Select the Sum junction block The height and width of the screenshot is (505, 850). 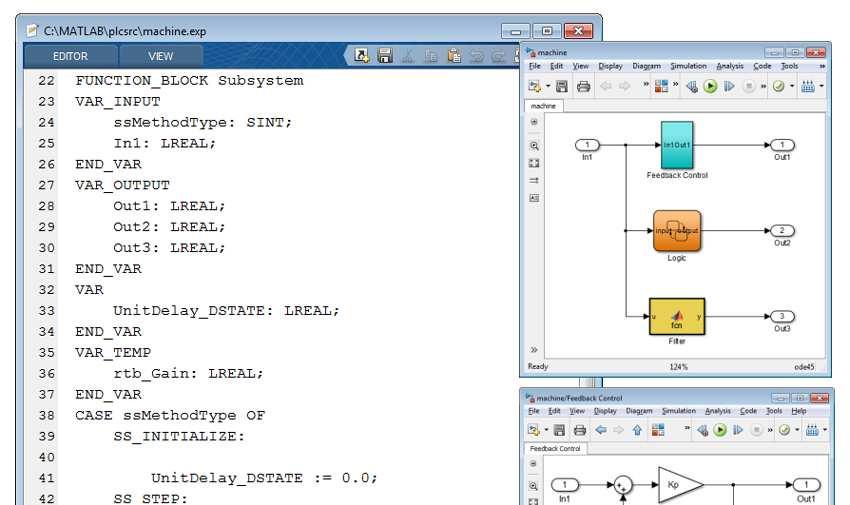pos(623,485)
